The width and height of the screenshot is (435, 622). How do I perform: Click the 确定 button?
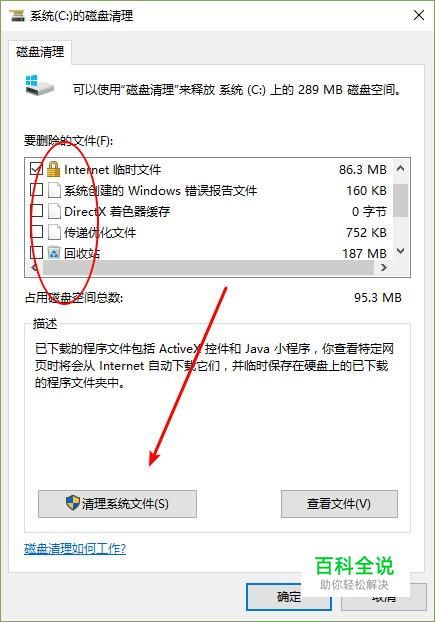pos(289,597)
